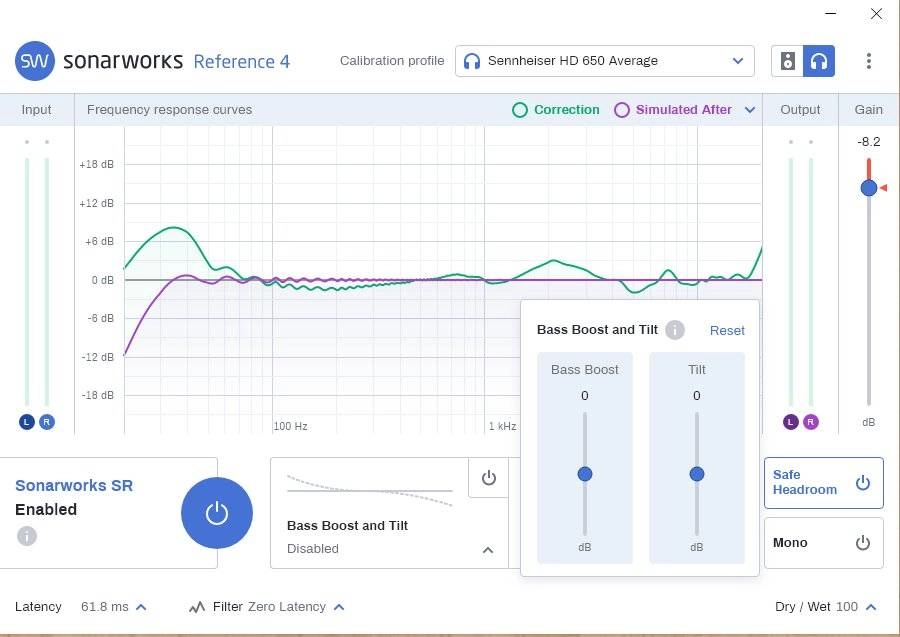This screenshot has height=637, width=900.
Task: Click the 100 Hz axis label
Action: pos(290,426)
